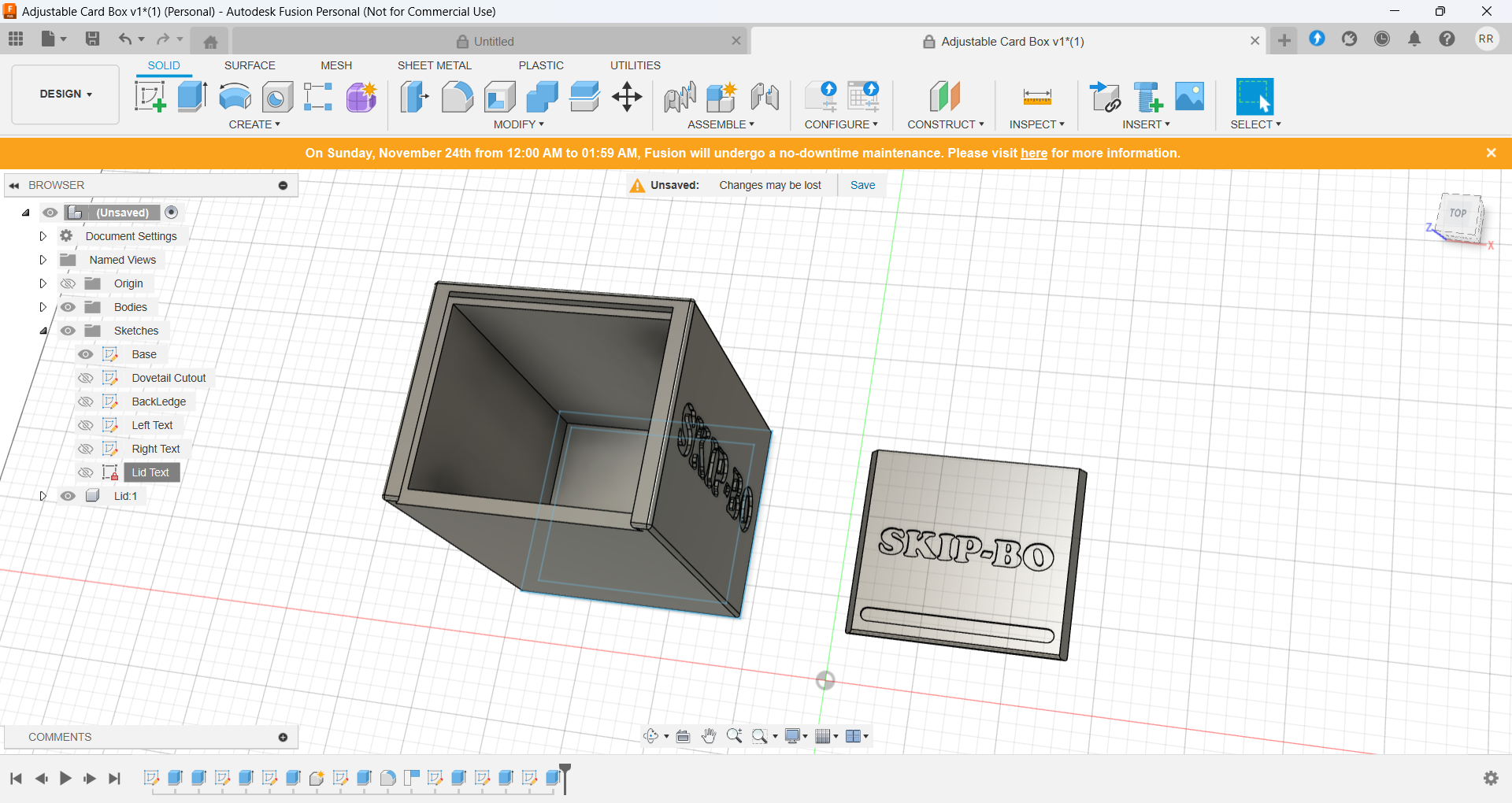Screen dimensions: 1512x803
Task: Switch to the Untitled document tab
Action: (x=485, y=41)
